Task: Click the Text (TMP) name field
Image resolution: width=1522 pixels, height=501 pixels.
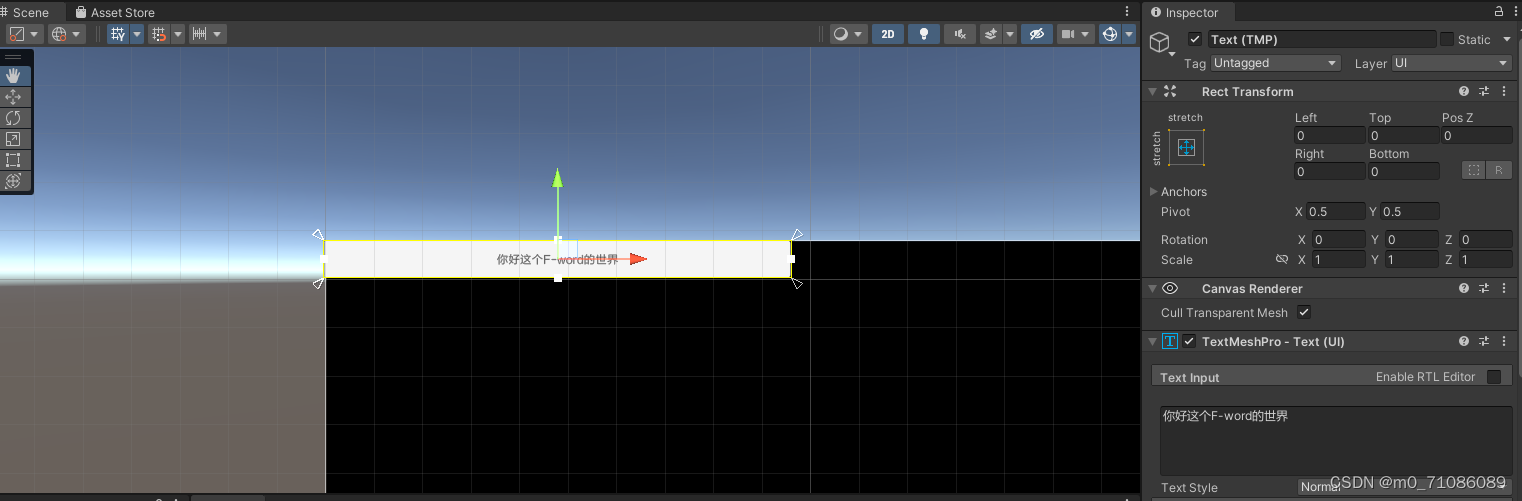Action: coord(1321,39)
